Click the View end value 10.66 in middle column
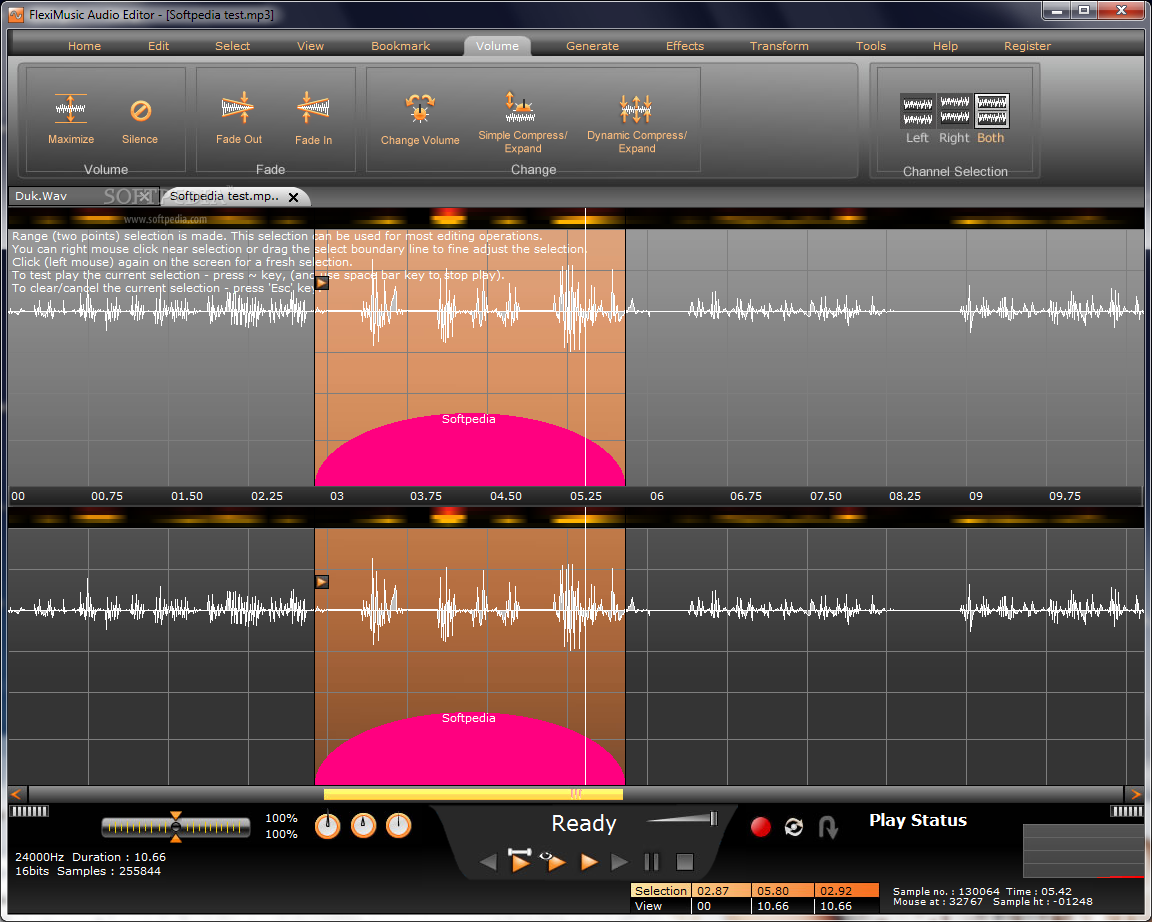This screenshot has height=922, width=1152. [782, 906]
